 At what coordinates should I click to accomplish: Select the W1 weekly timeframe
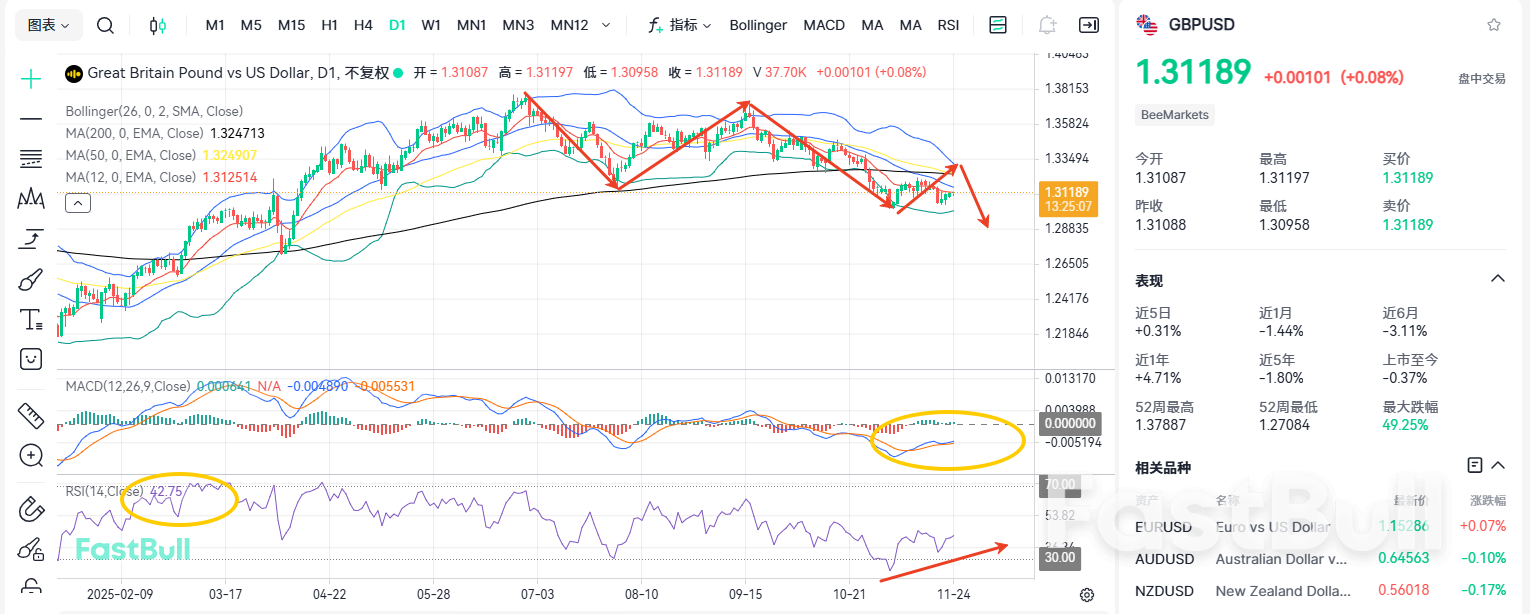click(431, 25)
